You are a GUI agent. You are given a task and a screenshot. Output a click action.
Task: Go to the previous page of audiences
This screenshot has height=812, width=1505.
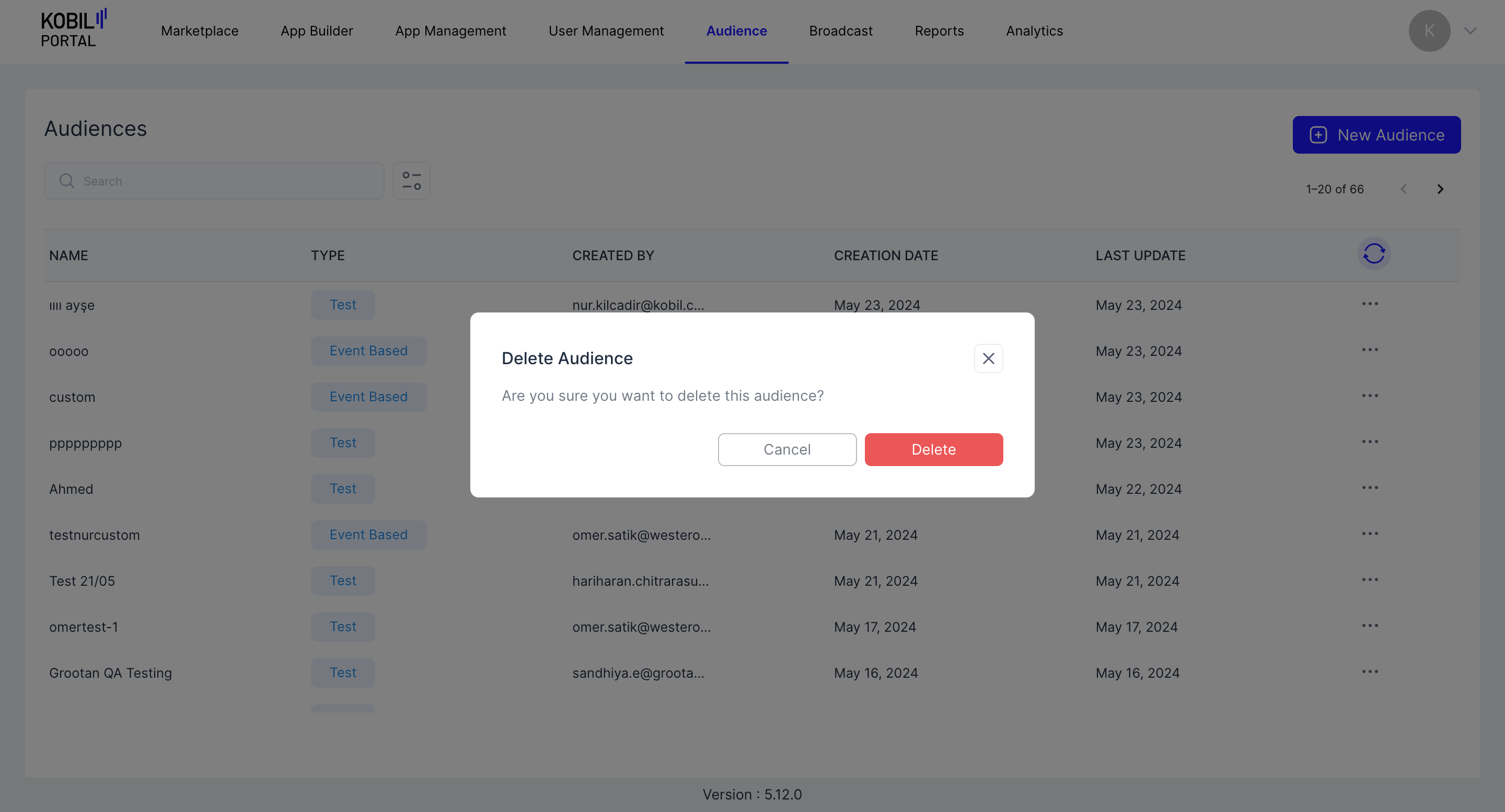pyautogui.click(x=1403, y=189)
